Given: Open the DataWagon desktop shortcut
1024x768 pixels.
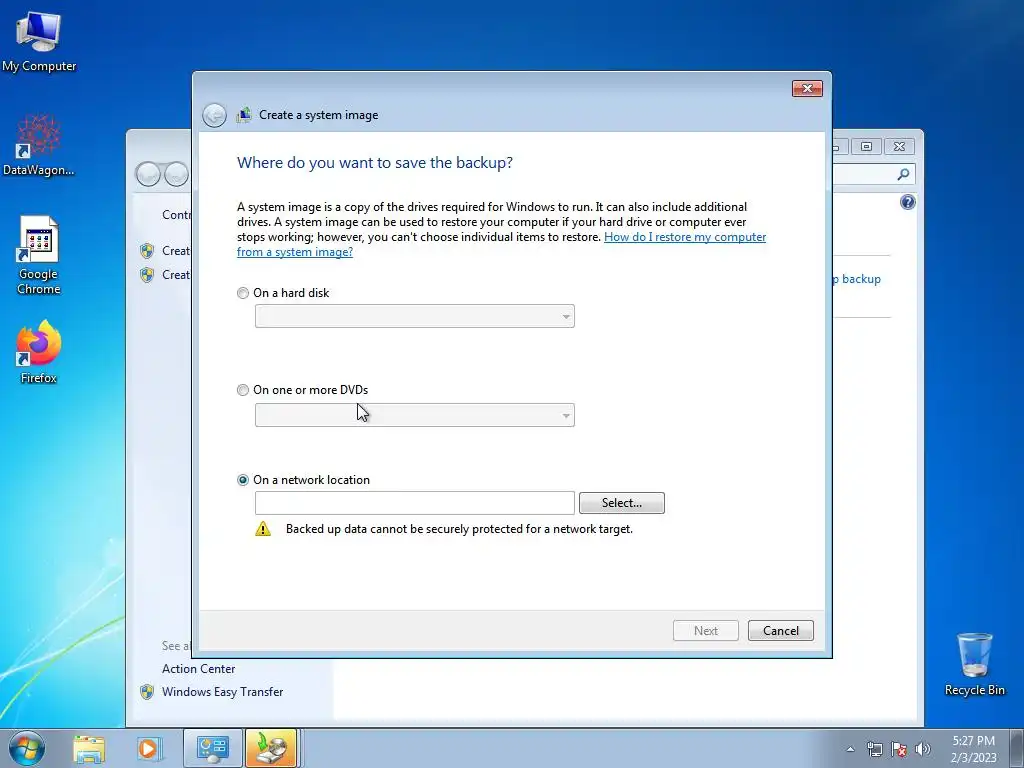Looking at the screenshot, I should click(x=39, y=145).
